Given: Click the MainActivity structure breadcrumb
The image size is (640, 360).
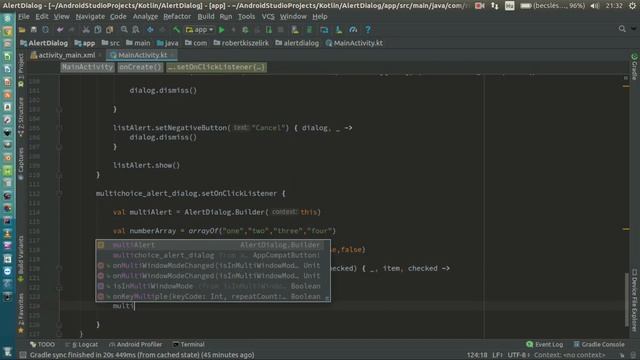Looking at the screenshot, I should tap(87, 67).
